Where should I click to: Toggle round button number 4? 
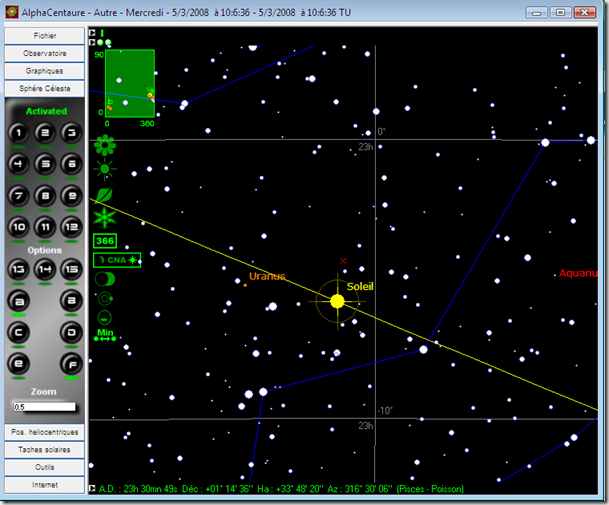click(x=18, y=164)
